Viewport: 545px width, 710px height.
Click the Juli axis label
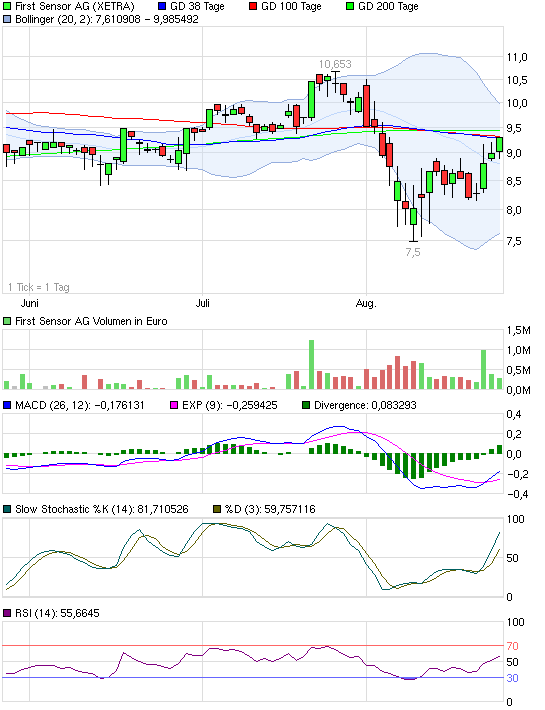click(x=202, y=303)
